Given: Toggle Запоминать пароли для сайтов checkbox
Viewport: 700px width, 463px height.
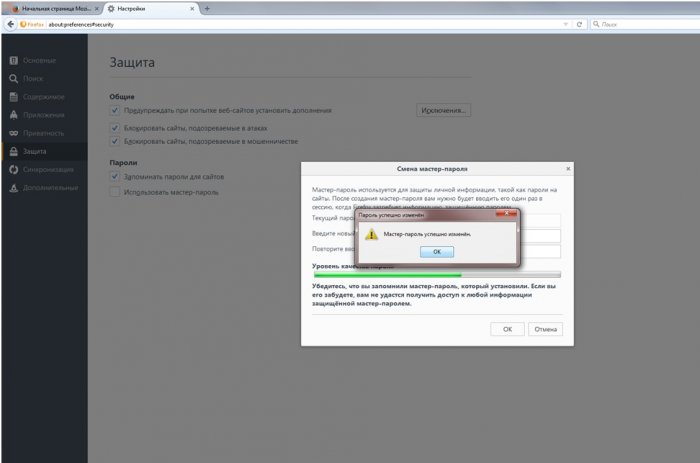Looking at the screenshot, I should pos(115,176).
